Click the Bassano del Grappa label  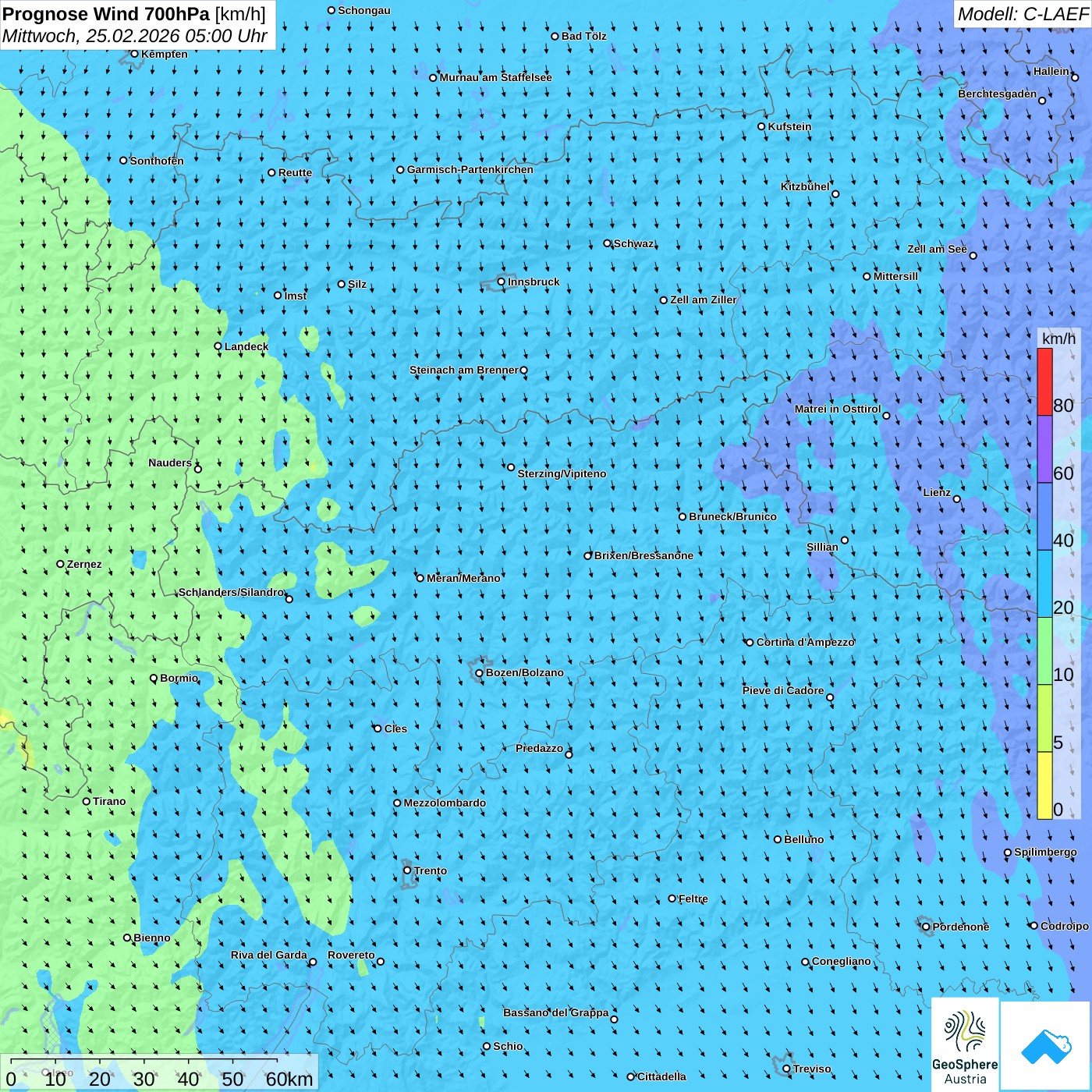556,1012
